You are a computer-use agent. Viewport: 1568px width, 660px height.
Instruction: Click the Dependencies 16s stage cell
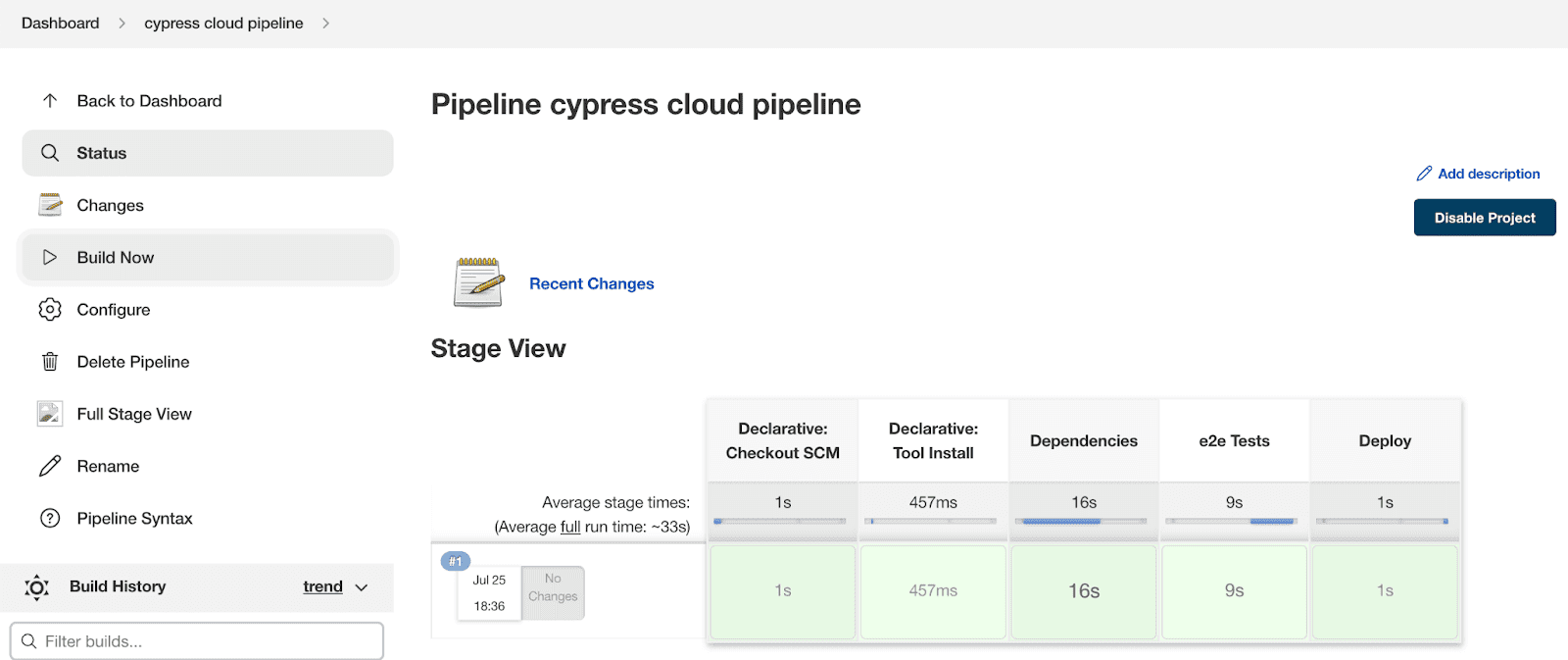(x=1084, y=591)
